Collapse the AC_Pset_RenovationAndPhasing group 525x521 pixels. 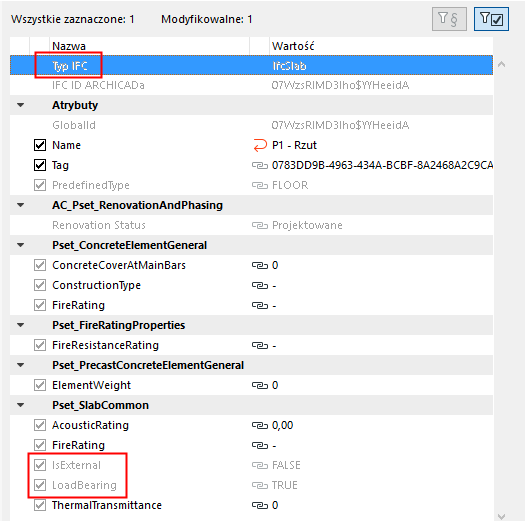point(20,205)
